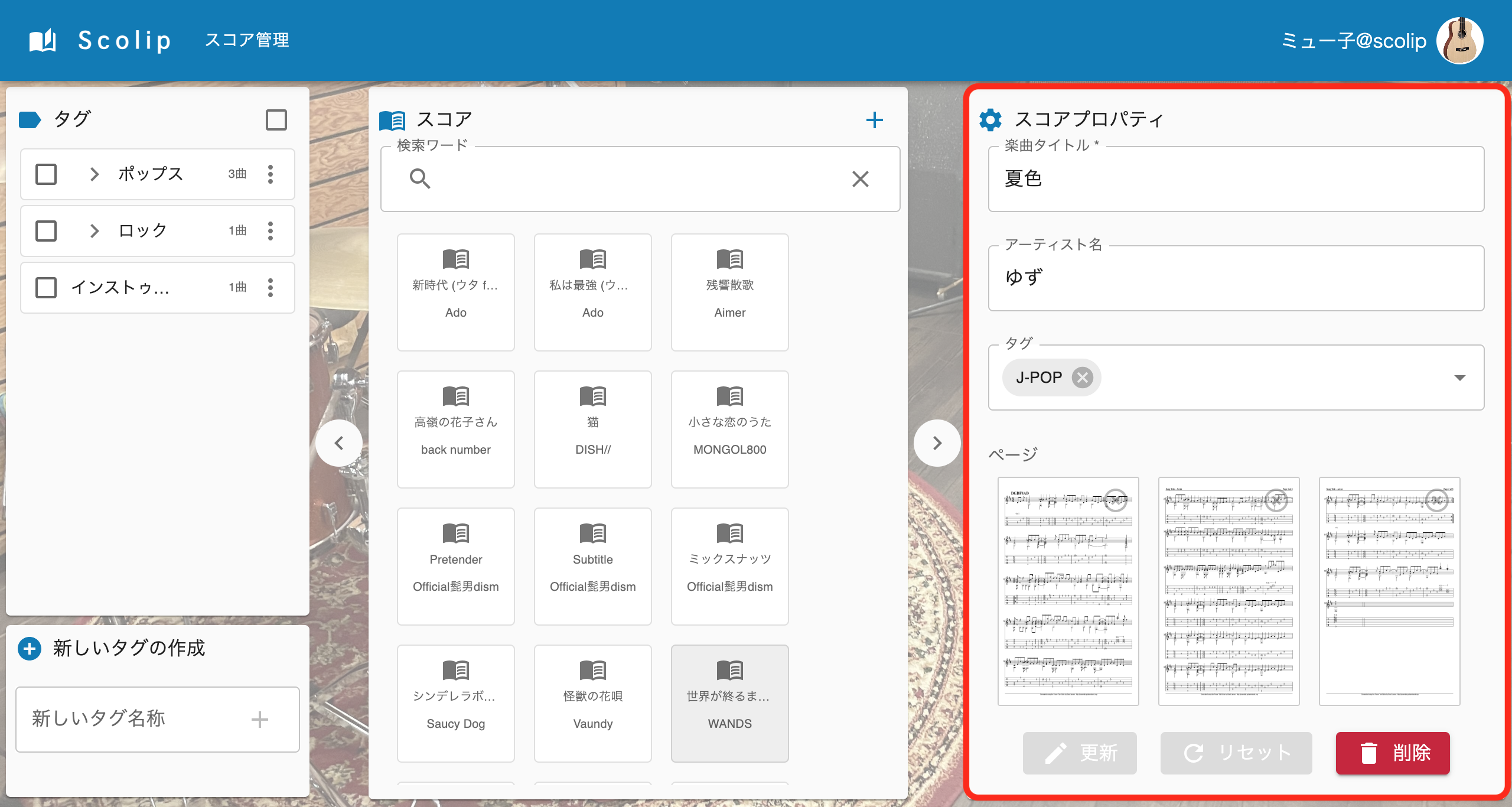Clear the search word with the X icon
1512x807 pixels.
(x=860, y=178)
